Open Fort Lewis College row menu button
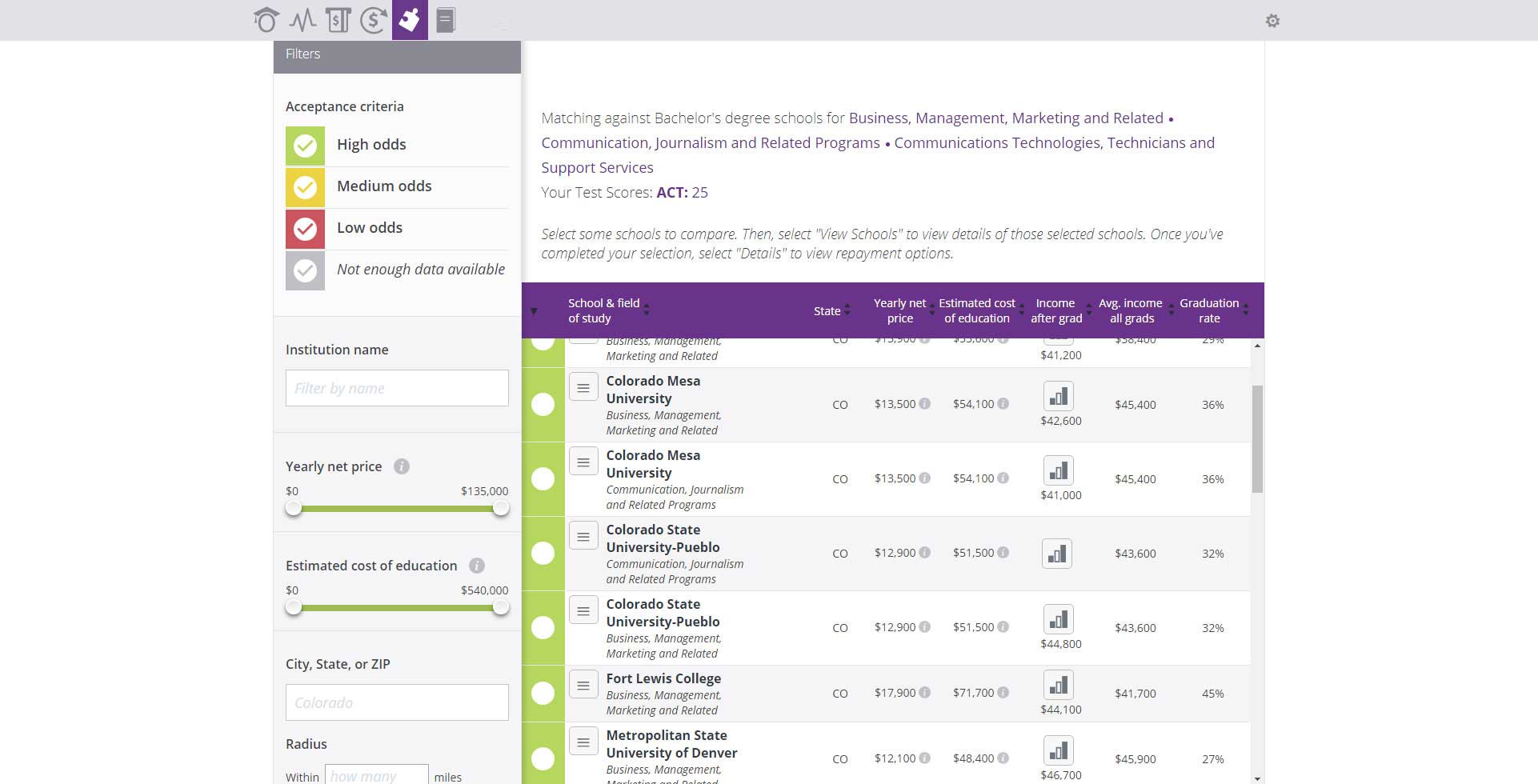The width and height of the screenshot is (1538, 784). pos(583,686)
